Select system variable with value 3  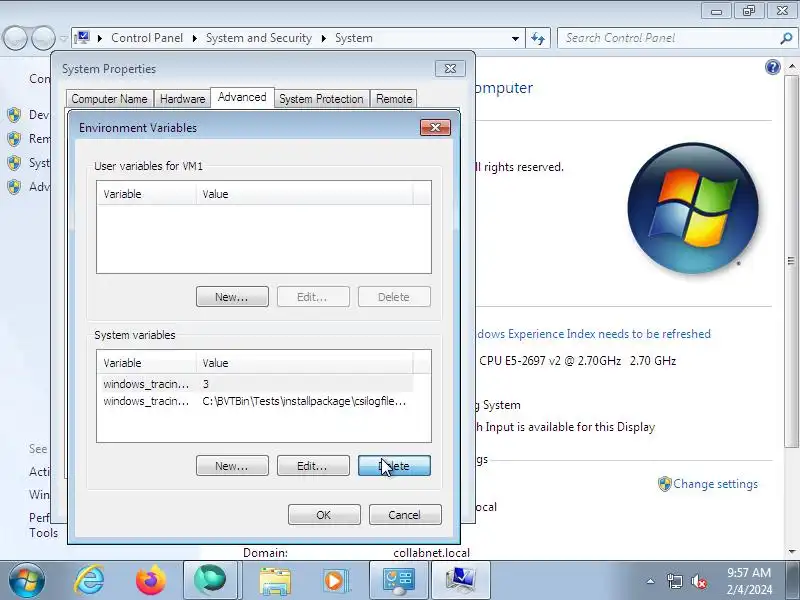255,384
